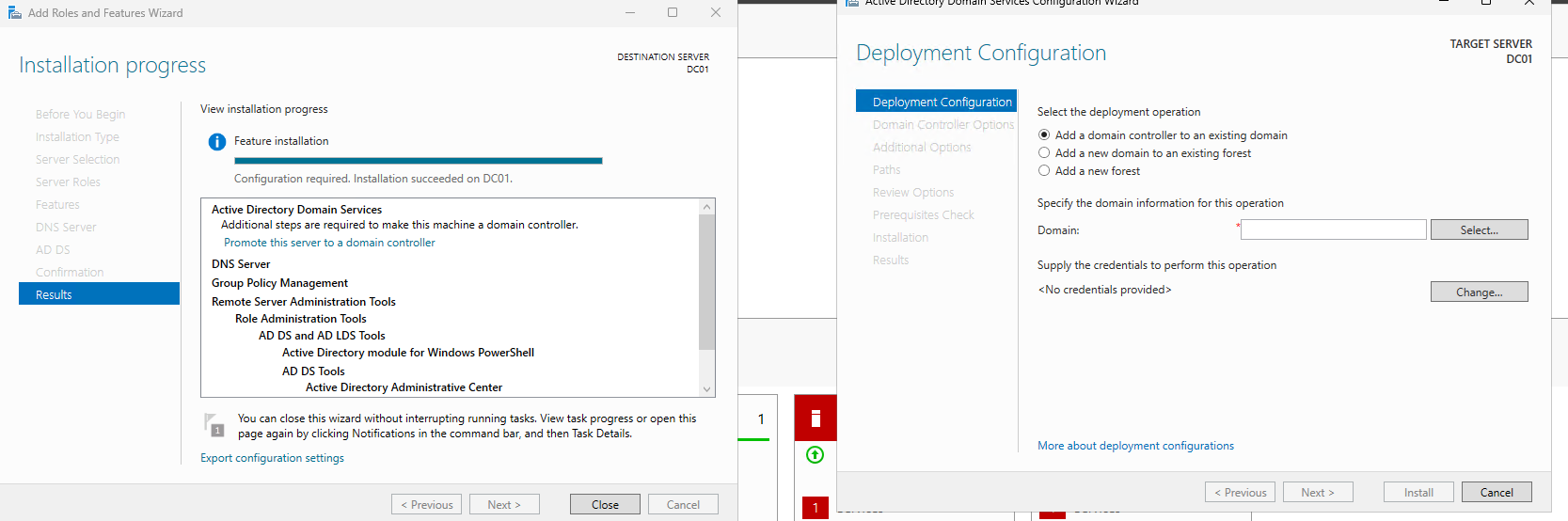This screenshot has height=521, width=1568.
Task: Close the Add Roles and Features Wizard window
Action: 716,12
